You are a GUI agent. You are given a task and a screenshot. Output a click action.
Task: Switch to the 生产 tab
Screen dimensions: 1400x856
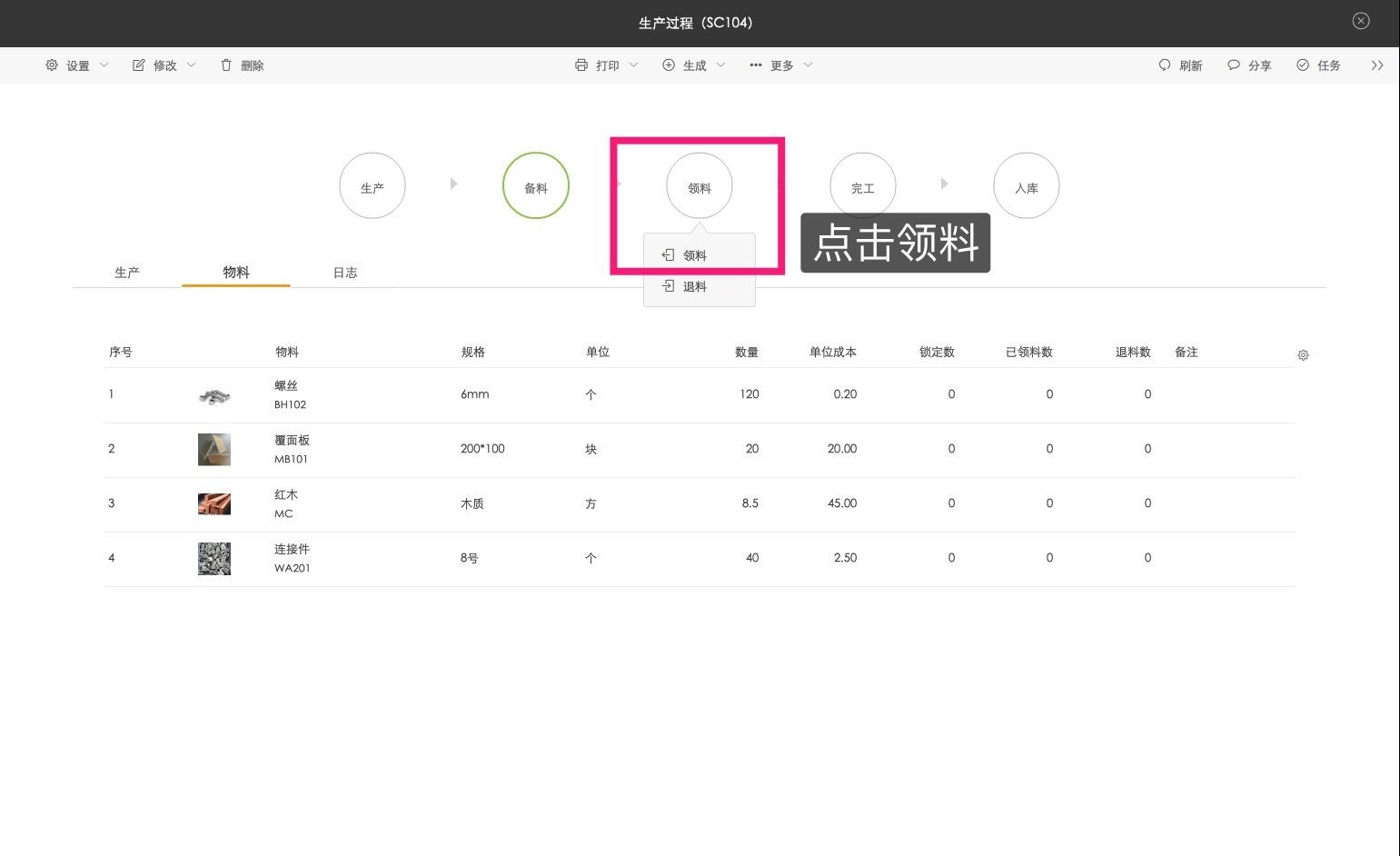[127, 273]
